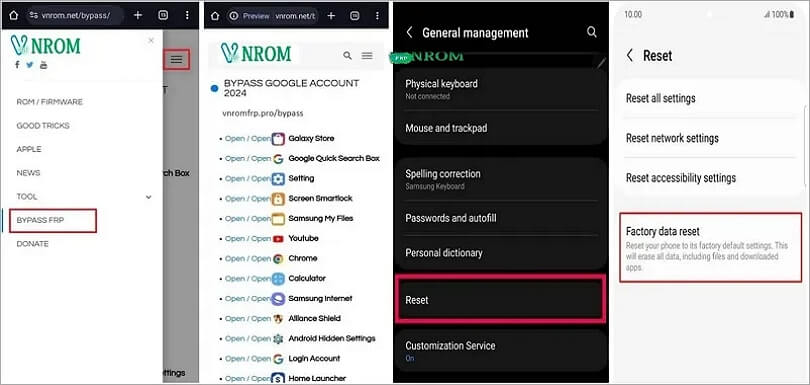Open new tab in the Preview browser

(331, 16)
